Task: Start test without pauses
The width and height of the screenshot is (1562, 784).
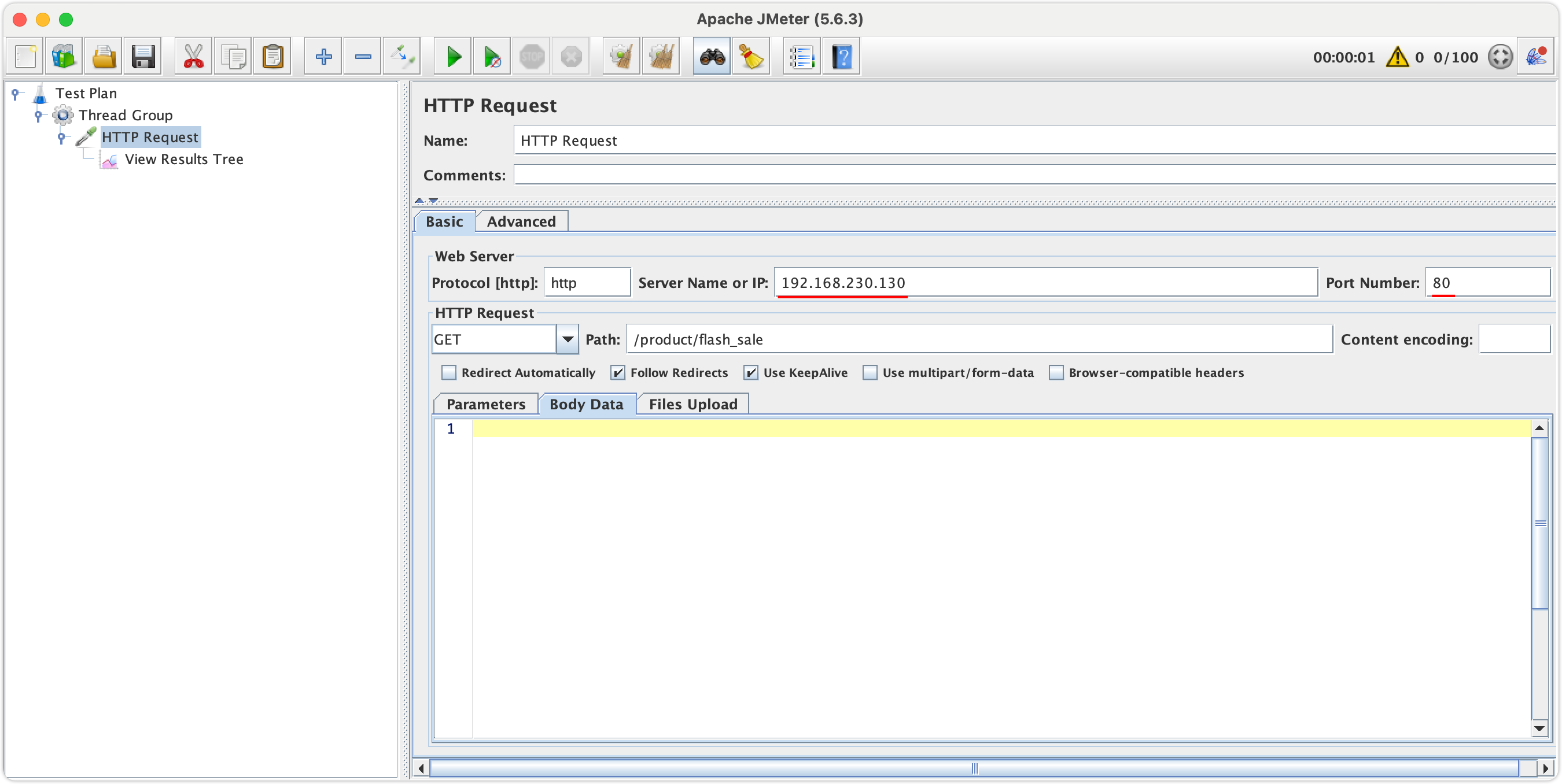Action: click(492, 56)
